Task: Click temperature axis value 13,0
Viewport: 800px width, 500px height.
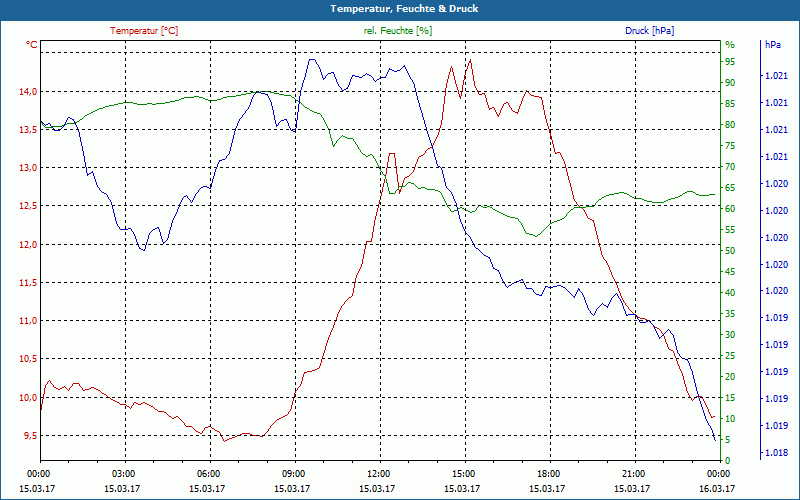Action: [x=28, y=168]
